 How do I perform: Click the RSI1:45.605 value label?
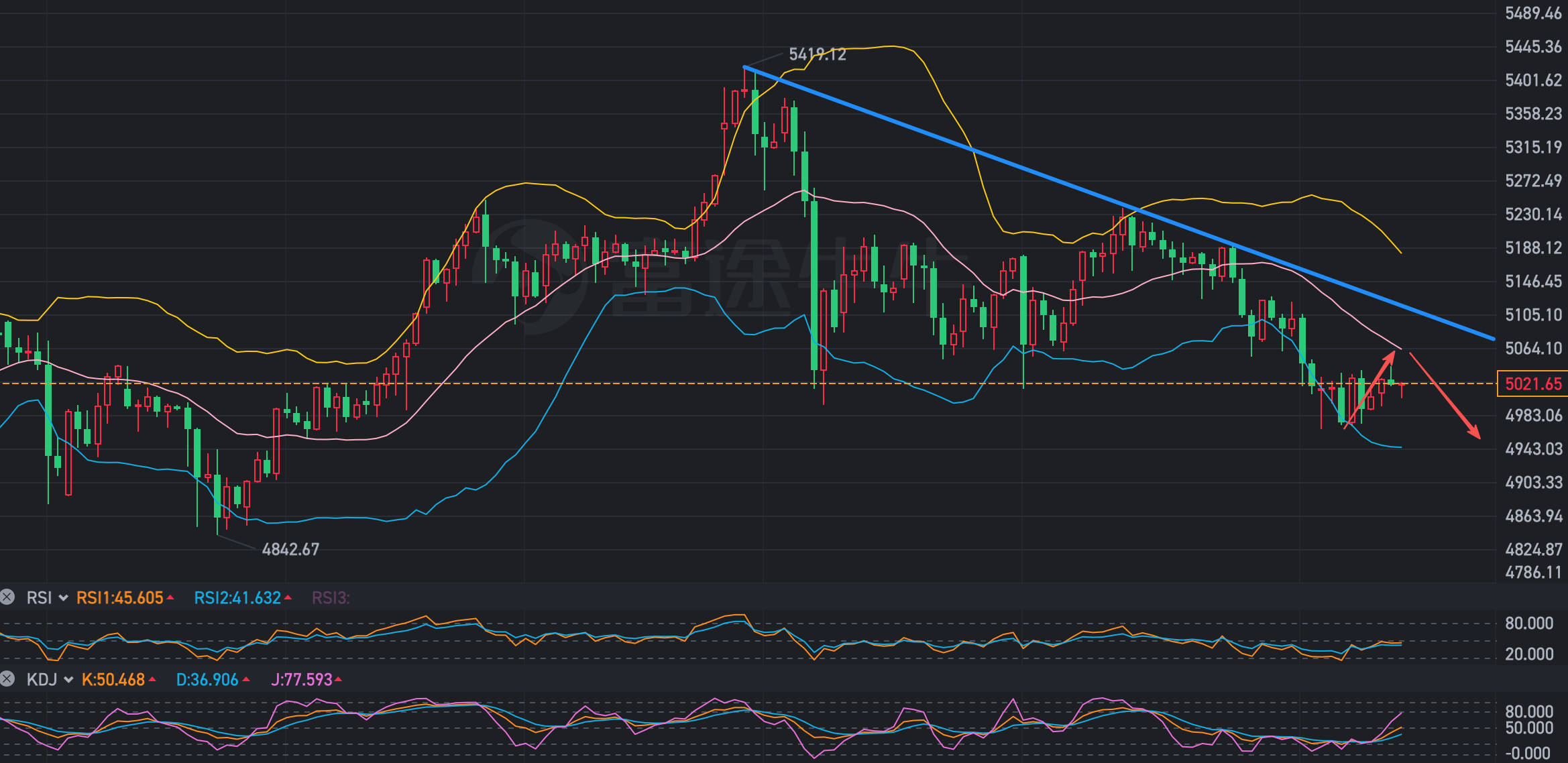[x=120, y=598]
